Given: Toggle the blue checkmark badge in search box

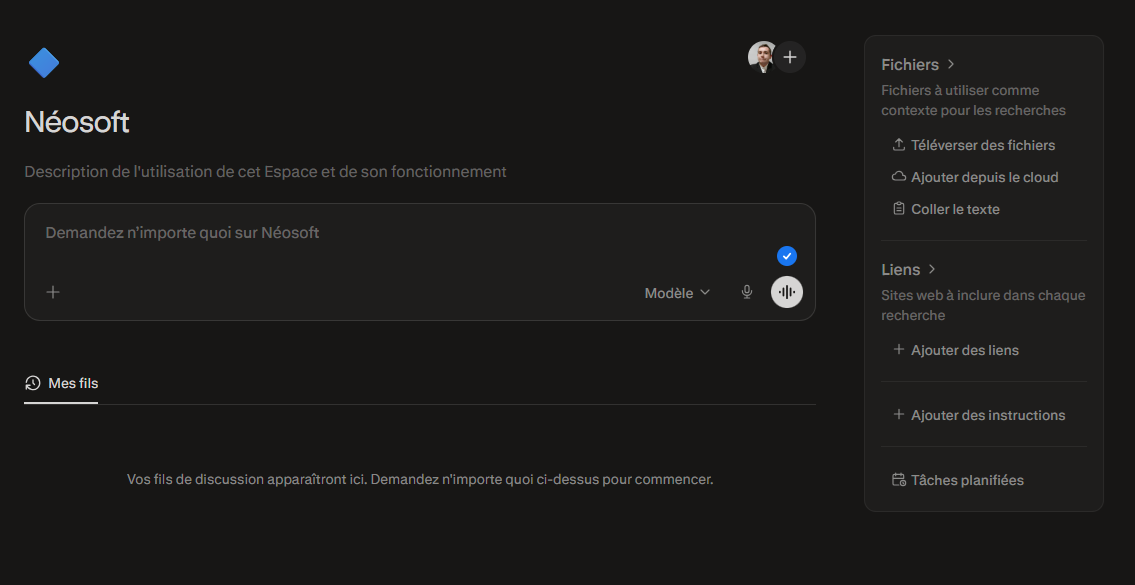Looking at the screenshot, I should tap(787, 256).
